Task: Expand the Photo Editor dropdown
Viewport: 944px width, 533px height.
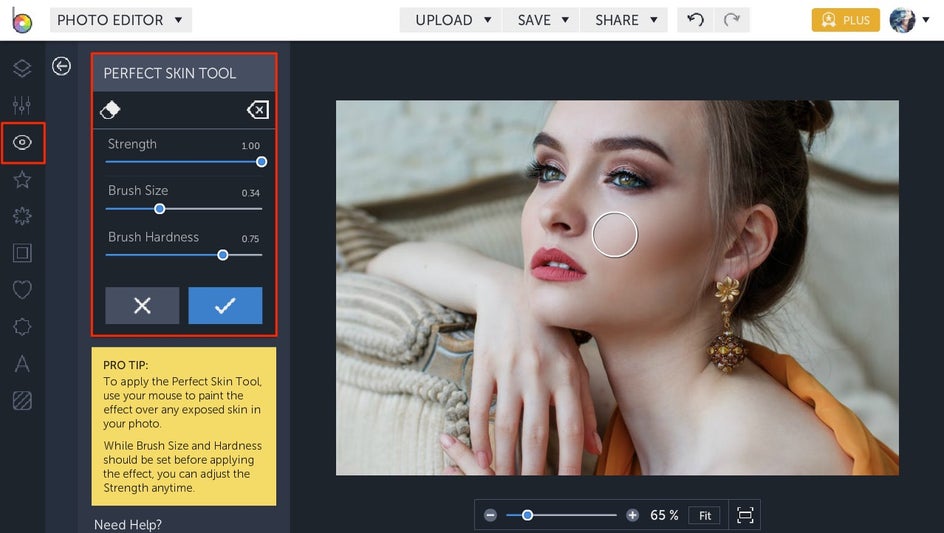Action: (x=120, y=20)
